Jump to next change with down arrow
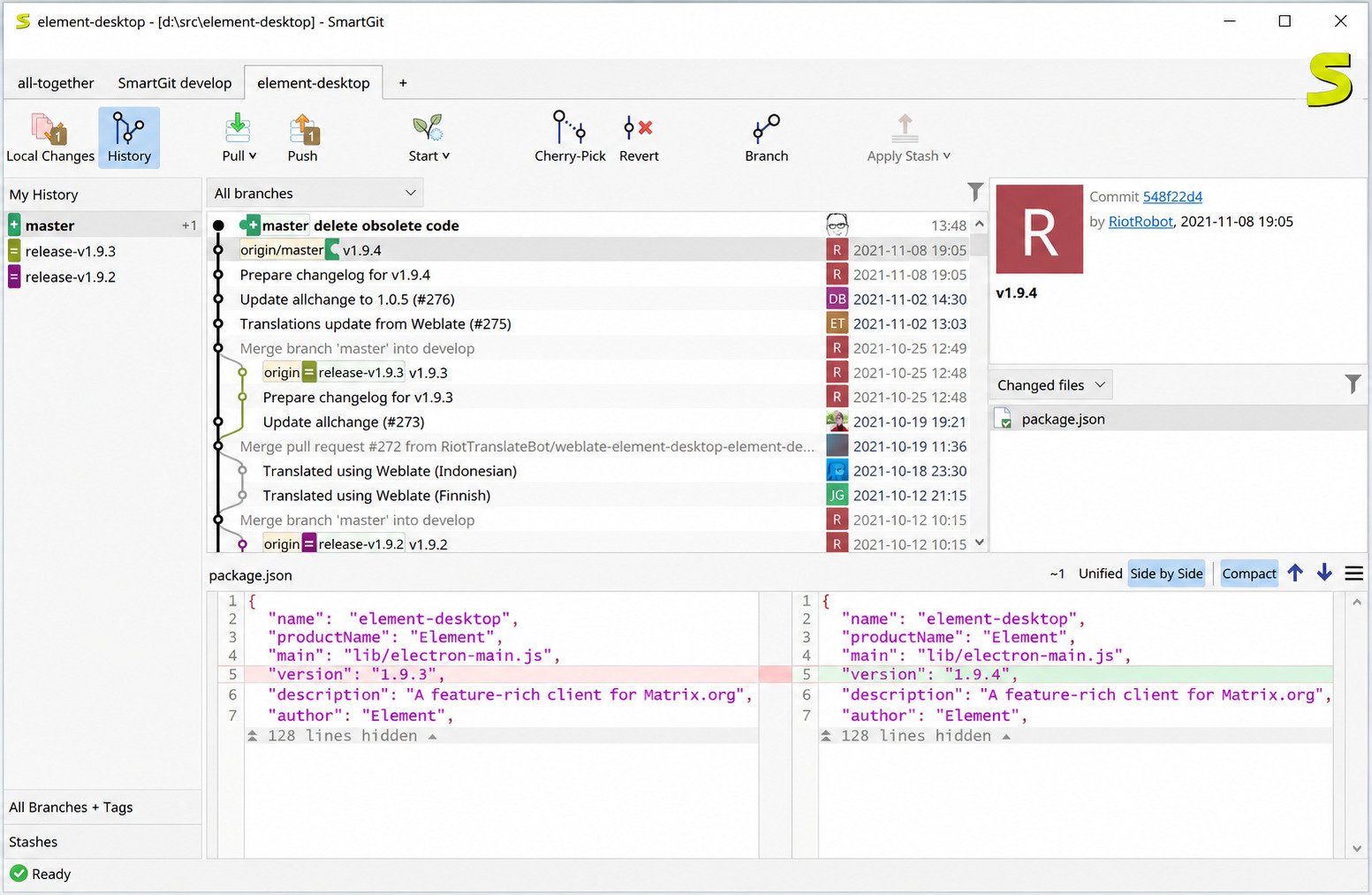1372x895 pixels. pos(1324,573)
